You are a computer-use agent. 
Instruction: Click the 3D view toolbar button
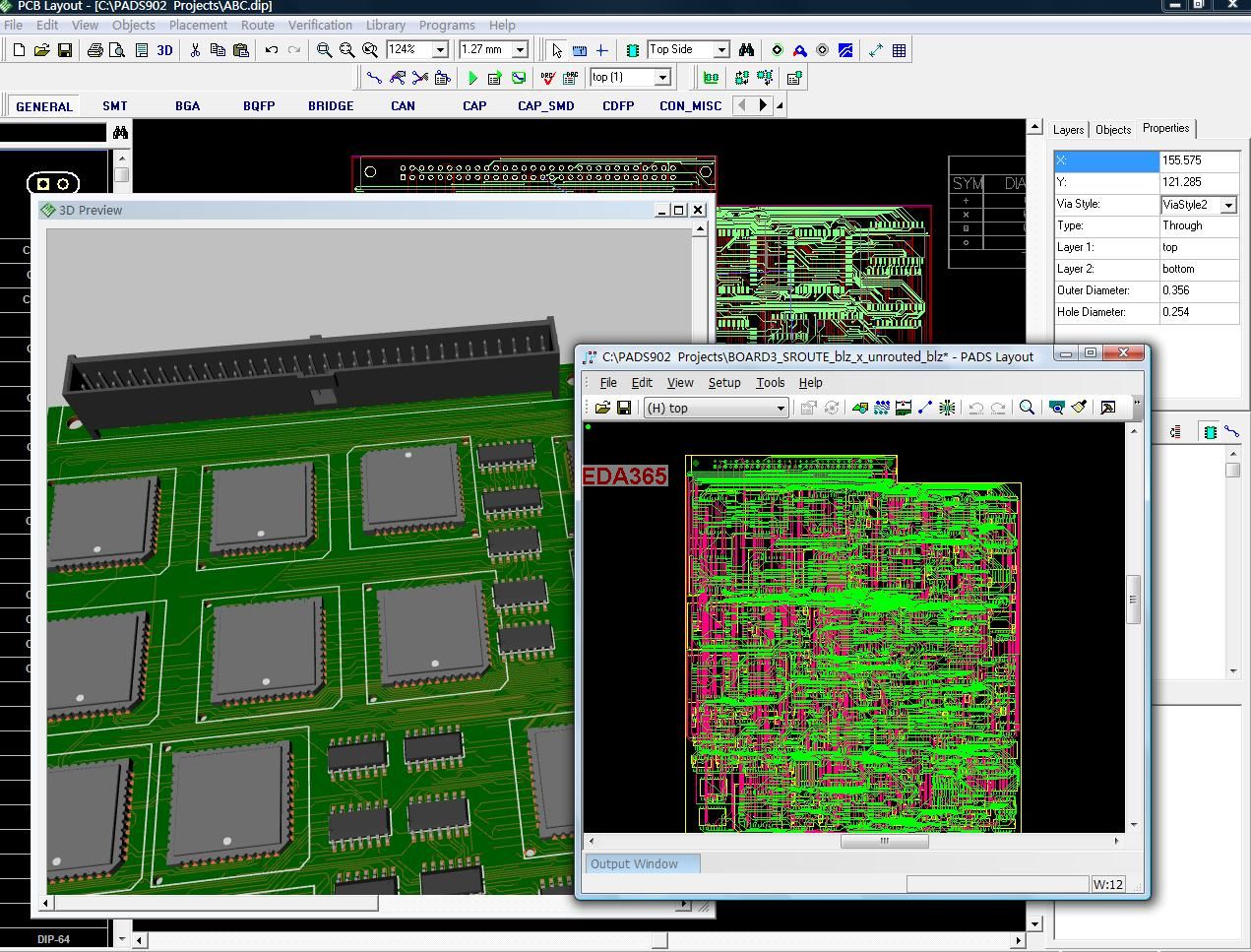coord(164,50)
